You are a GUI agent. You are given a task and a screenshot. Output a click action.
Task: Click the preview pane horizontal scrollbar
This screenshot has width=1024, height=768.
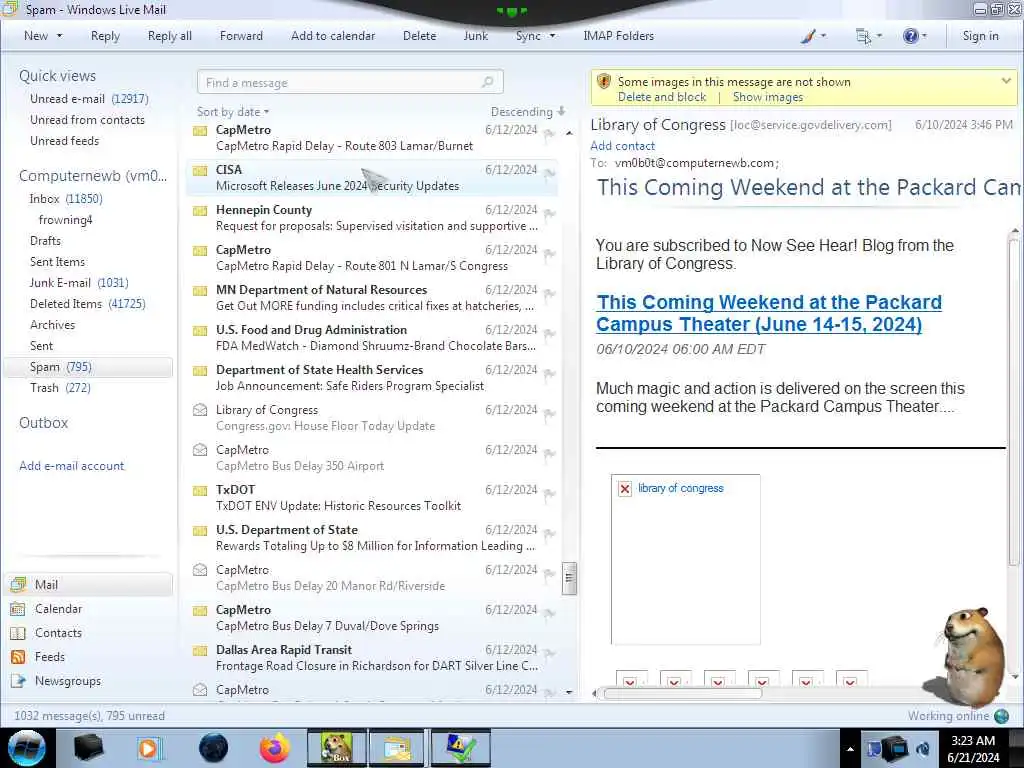[x=682, y=694]
